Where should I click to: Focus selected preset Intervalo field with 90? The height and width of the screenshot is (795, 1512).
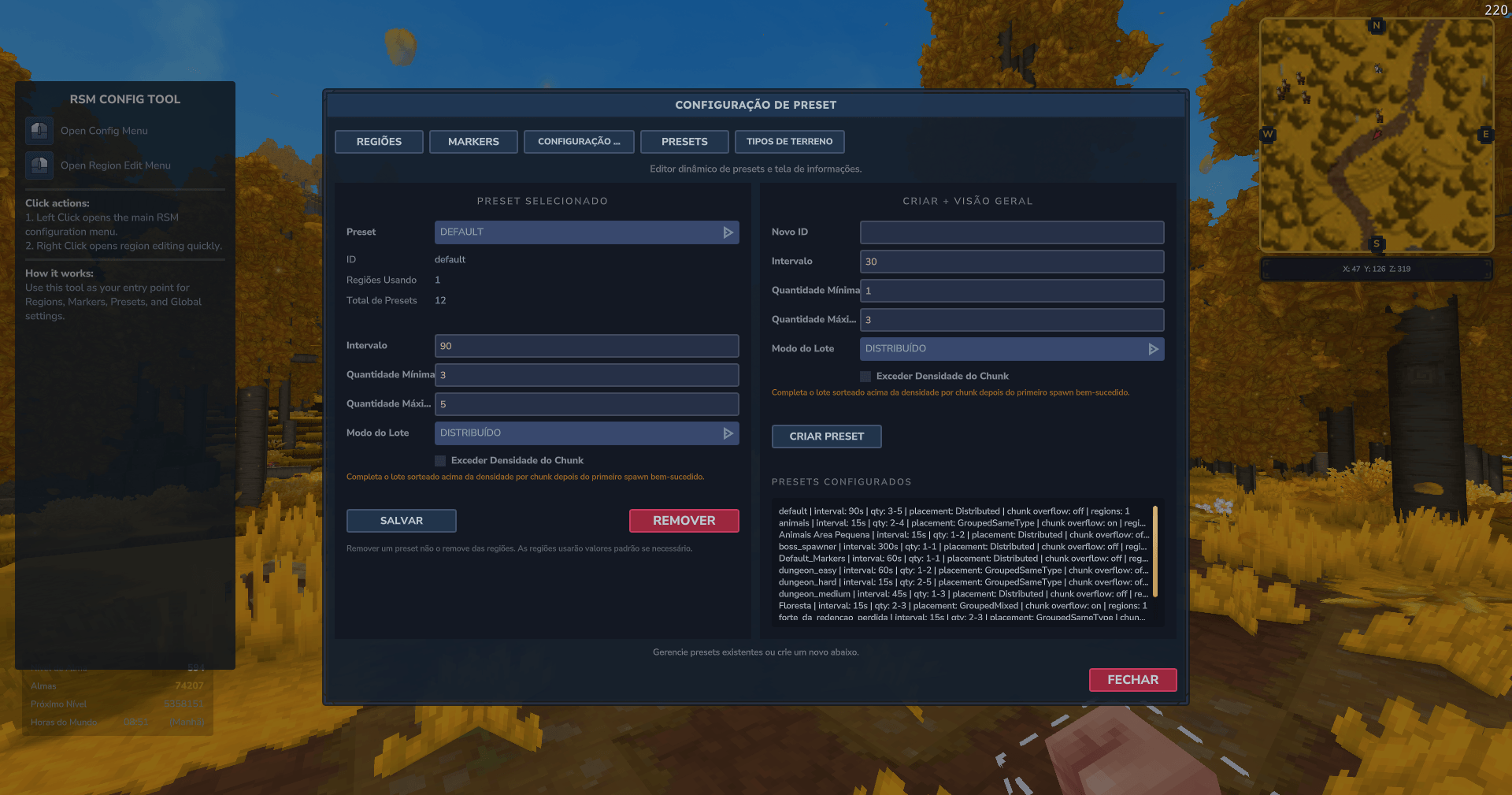tap(587, 346)
